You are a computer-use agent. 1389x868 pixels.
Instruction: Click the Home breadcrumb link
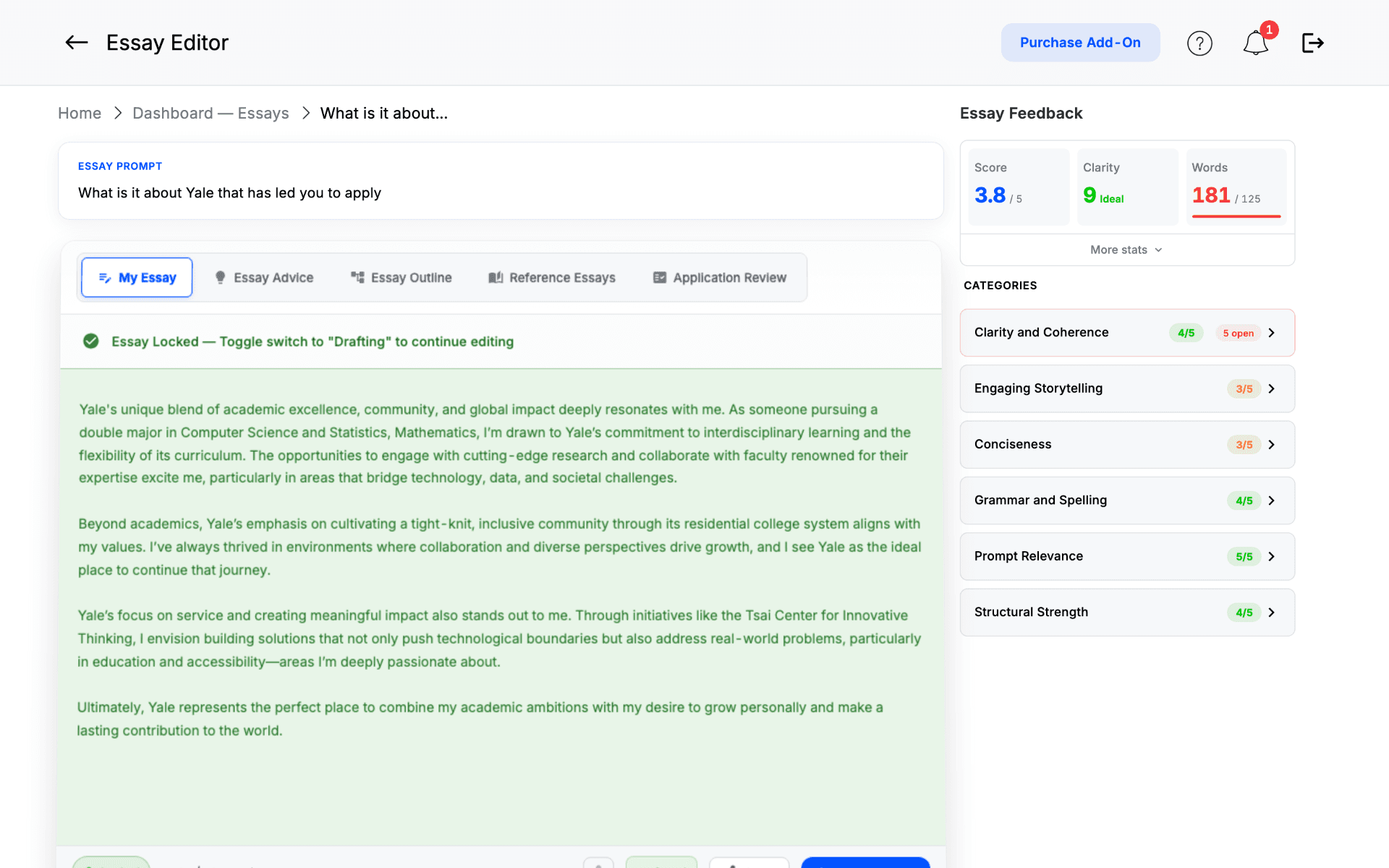(80, 114)
